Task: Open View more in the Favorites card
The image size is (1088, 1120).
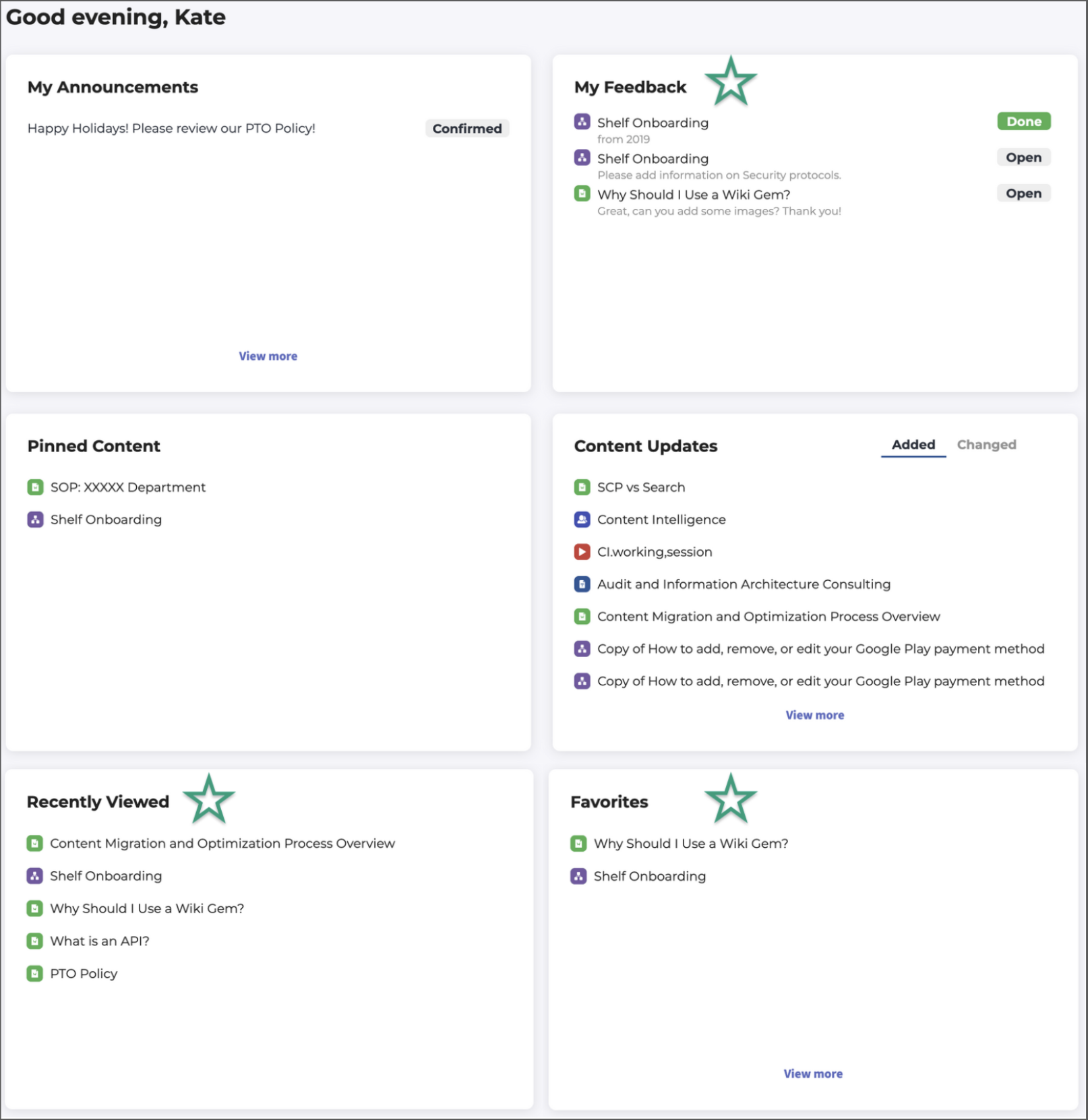Action: [813, 1074]
